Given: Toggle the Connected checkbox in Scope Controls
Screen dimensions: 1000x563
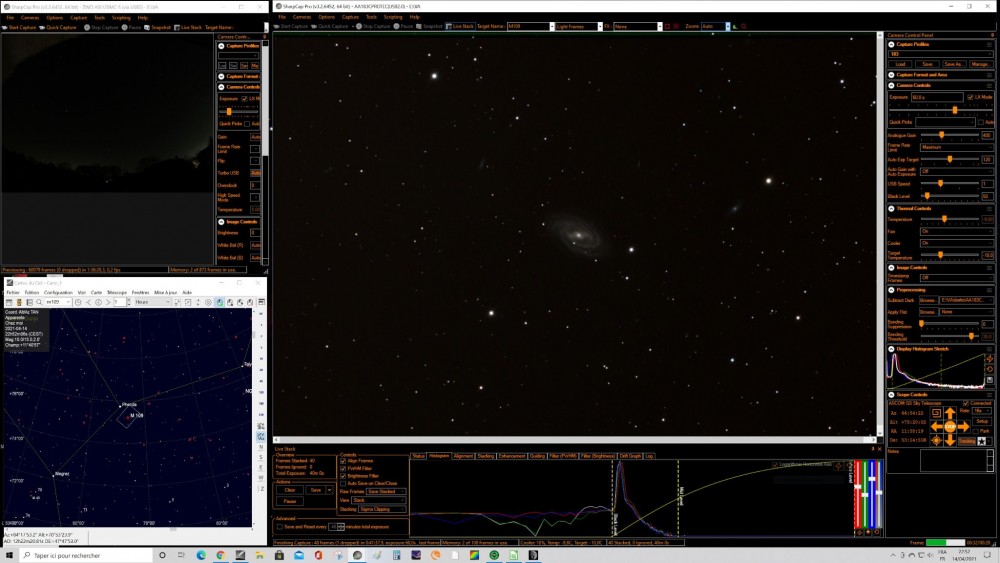Looking at the screenshot, I should click(966, 404).
